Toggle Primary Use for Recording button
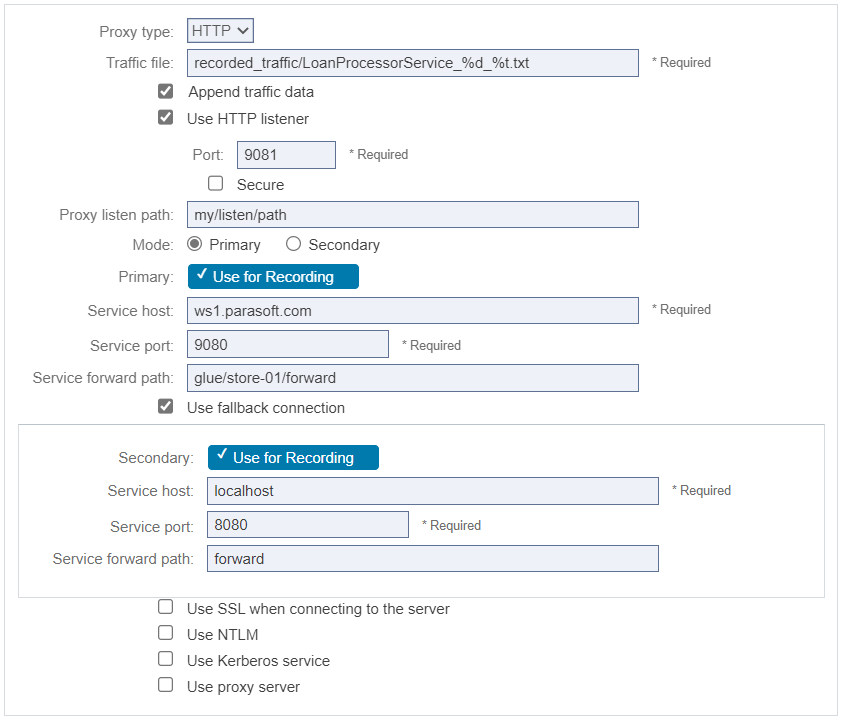 coord(273,277)
